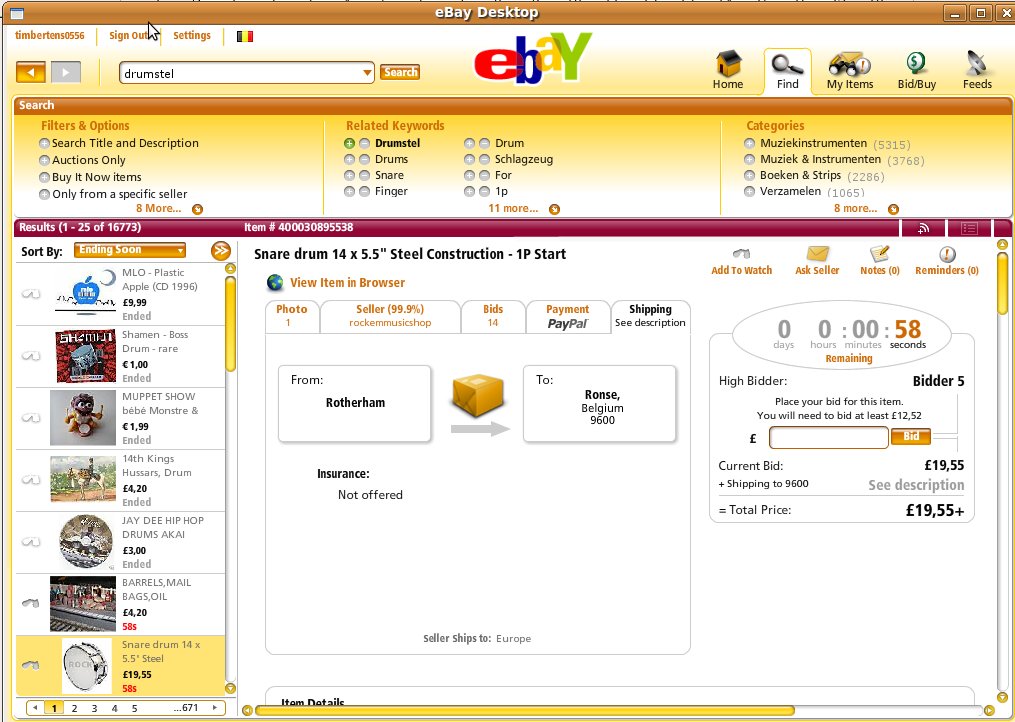
Task: Exclude the Drums keyword with minus
Action: point(364,159)
